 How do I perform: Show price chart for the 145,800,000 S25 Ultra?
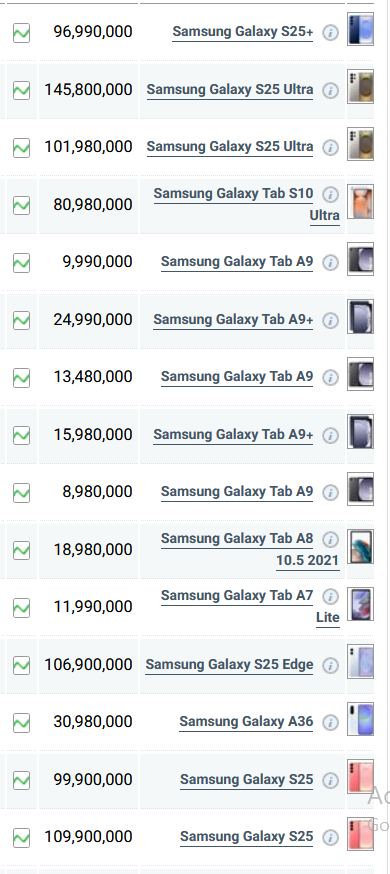pyautogui.click(x=21, y=90)
